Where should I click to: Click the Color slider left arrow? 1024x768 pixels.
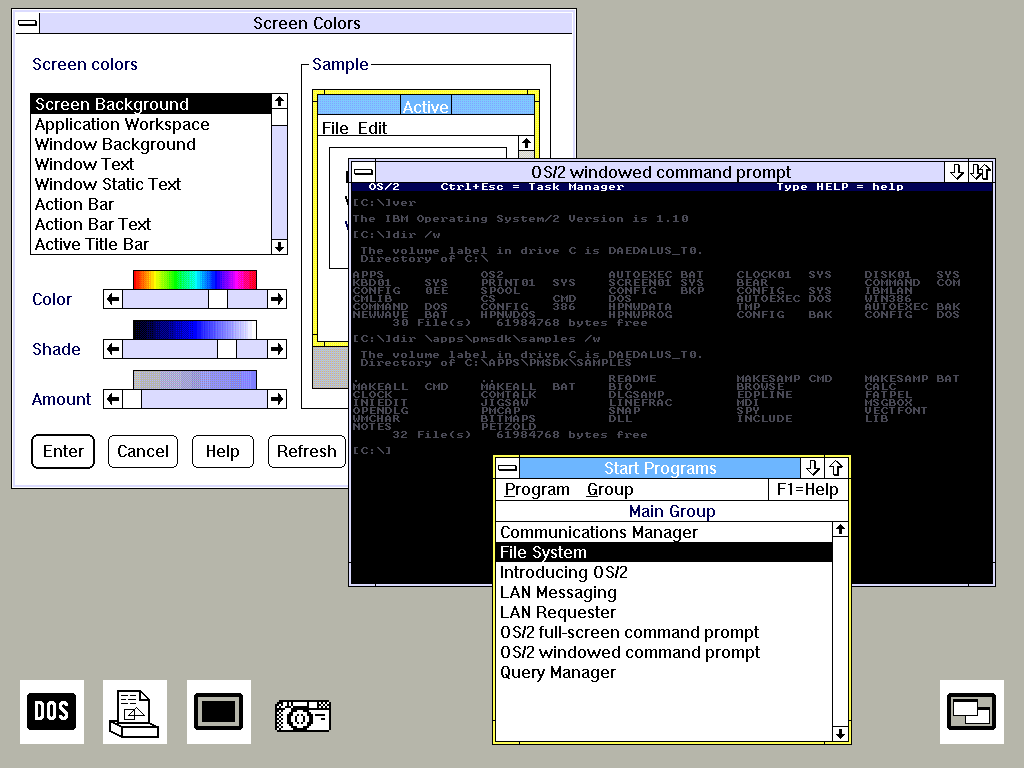tap(113, 299)
